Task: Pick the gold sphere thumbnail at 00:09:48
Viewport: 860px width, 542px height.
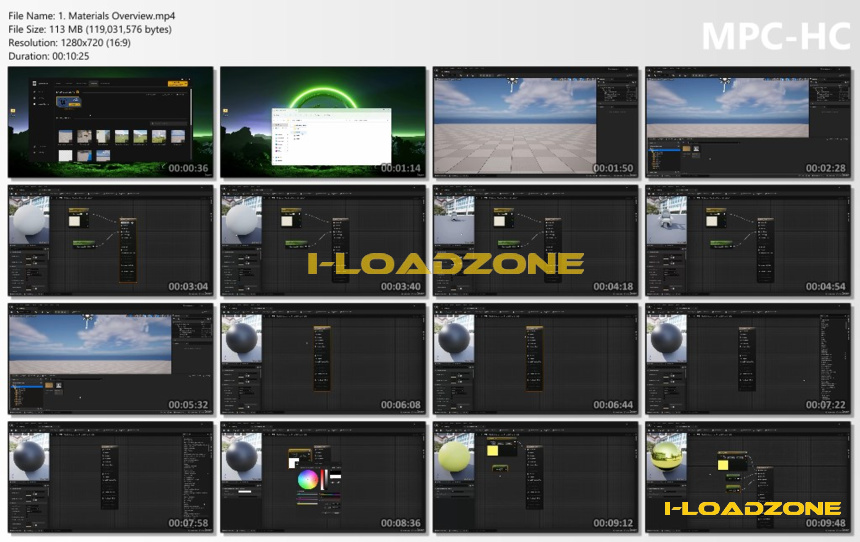Action: point(748,477)
